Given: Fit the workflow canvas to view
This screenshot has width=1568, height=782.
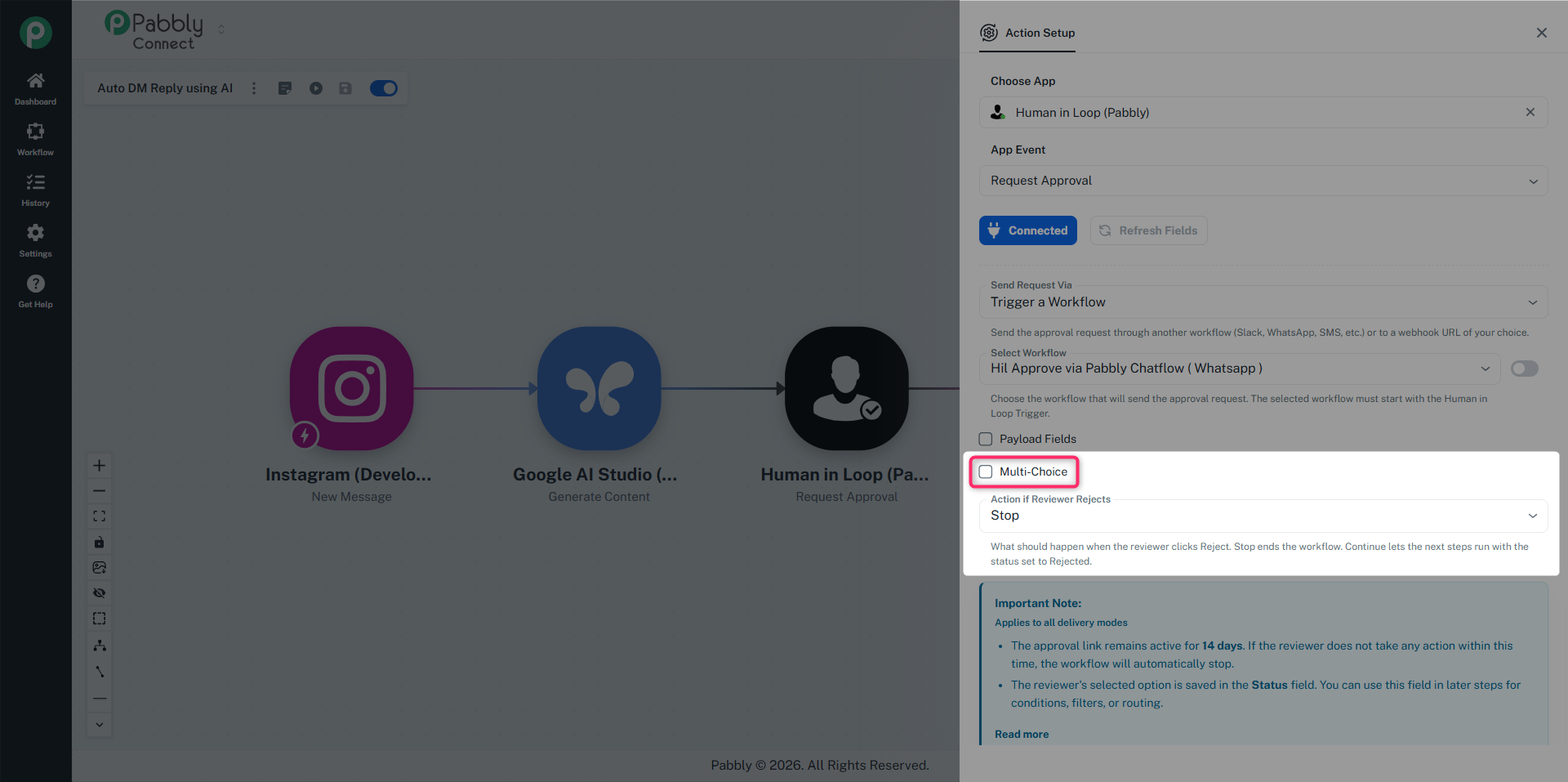Looking at the screenshot, I should coord(100,516).
